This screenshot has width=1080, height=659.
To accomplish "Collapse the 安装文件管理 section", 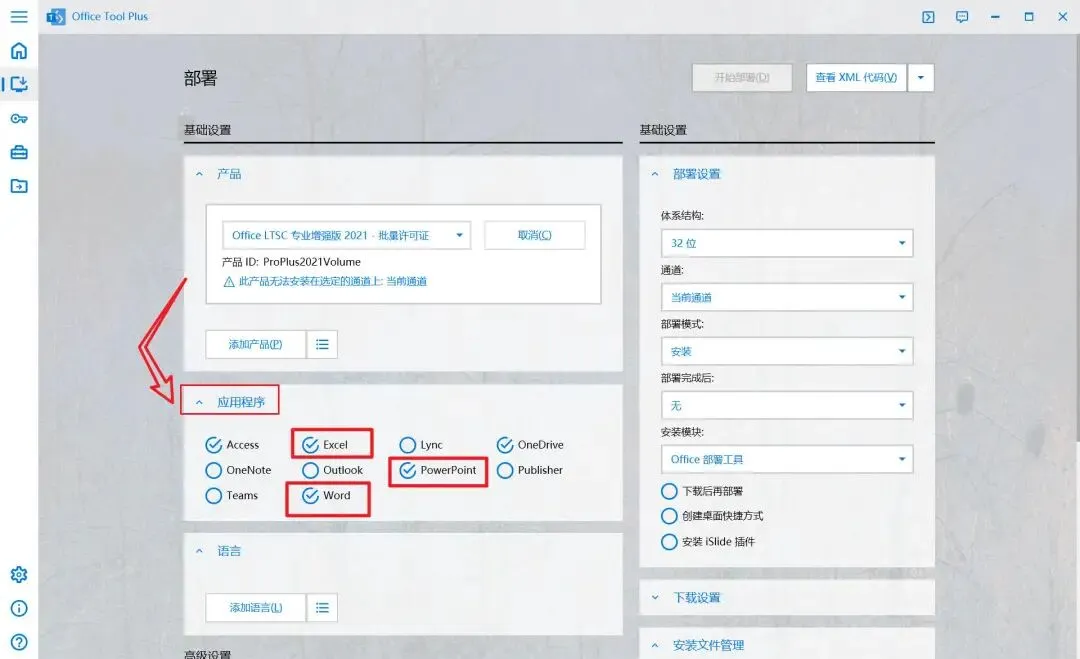I will pyautogui.click(x=655, y=645).
